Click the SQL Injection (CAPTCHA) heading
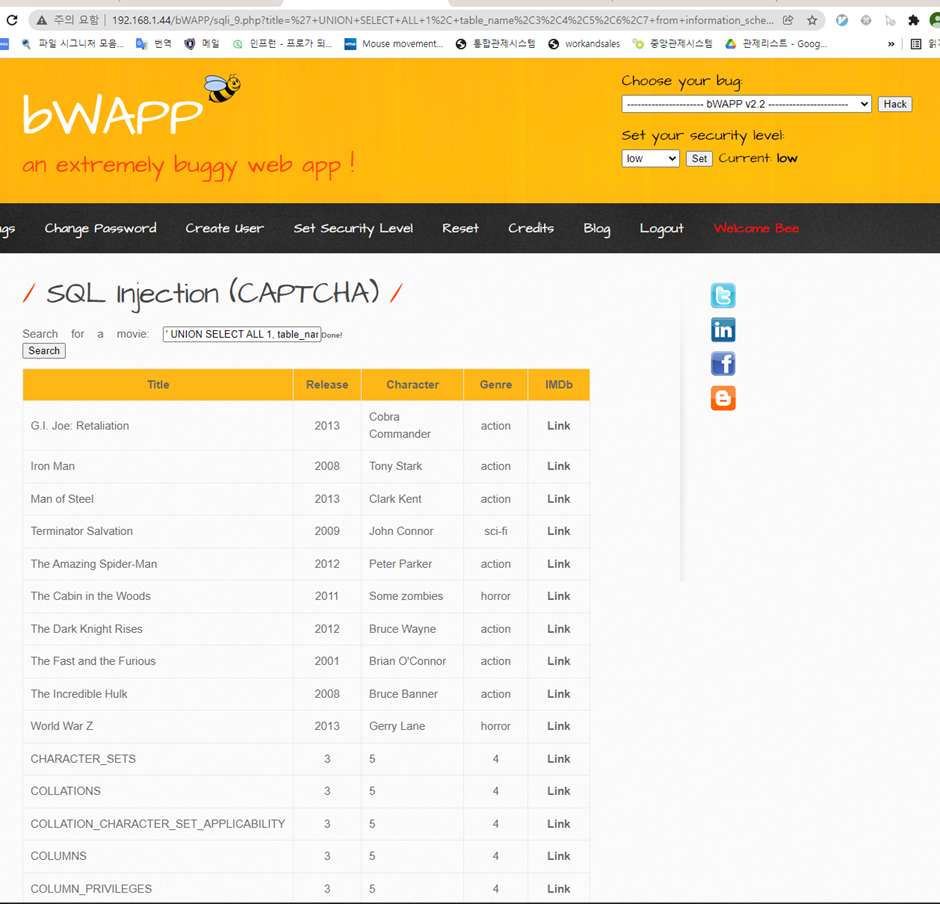Image resolution: width=940 pixels, height=904 pixels. point(213,294)
